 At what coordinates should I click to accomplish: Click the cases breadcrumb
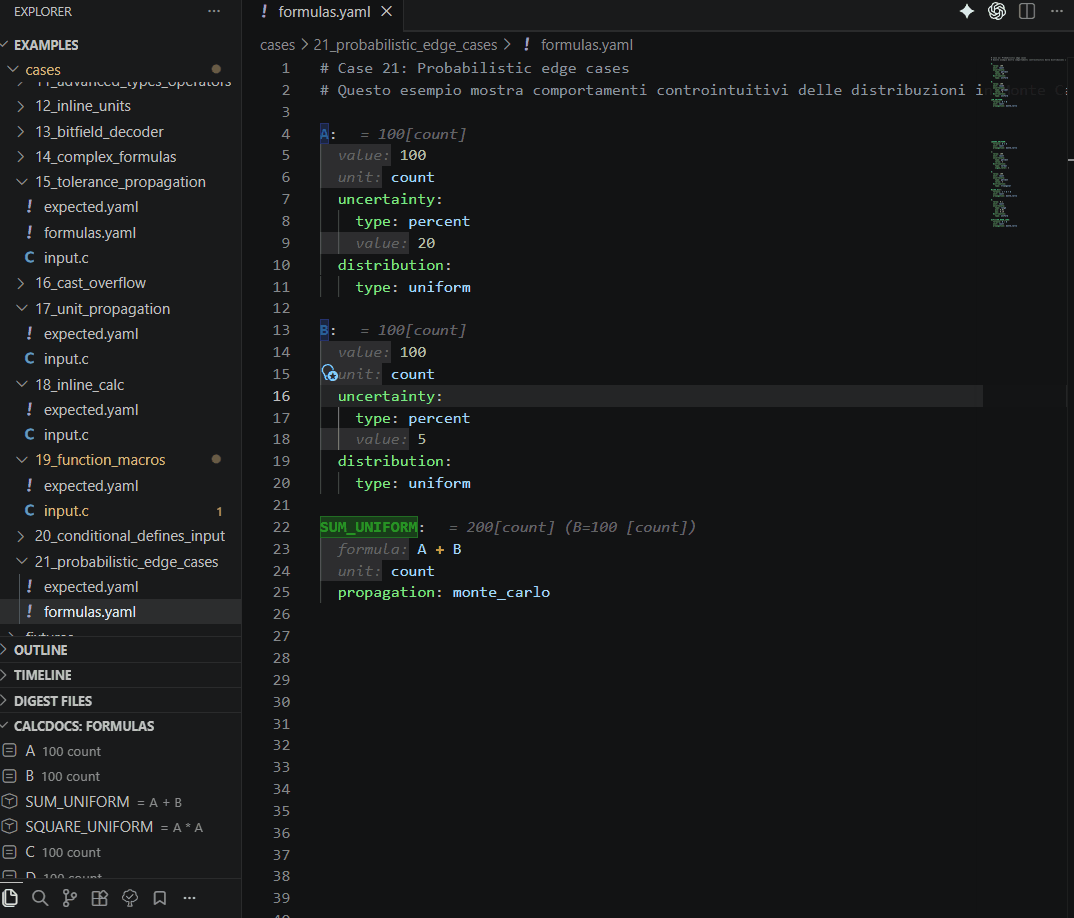(277, 45)
